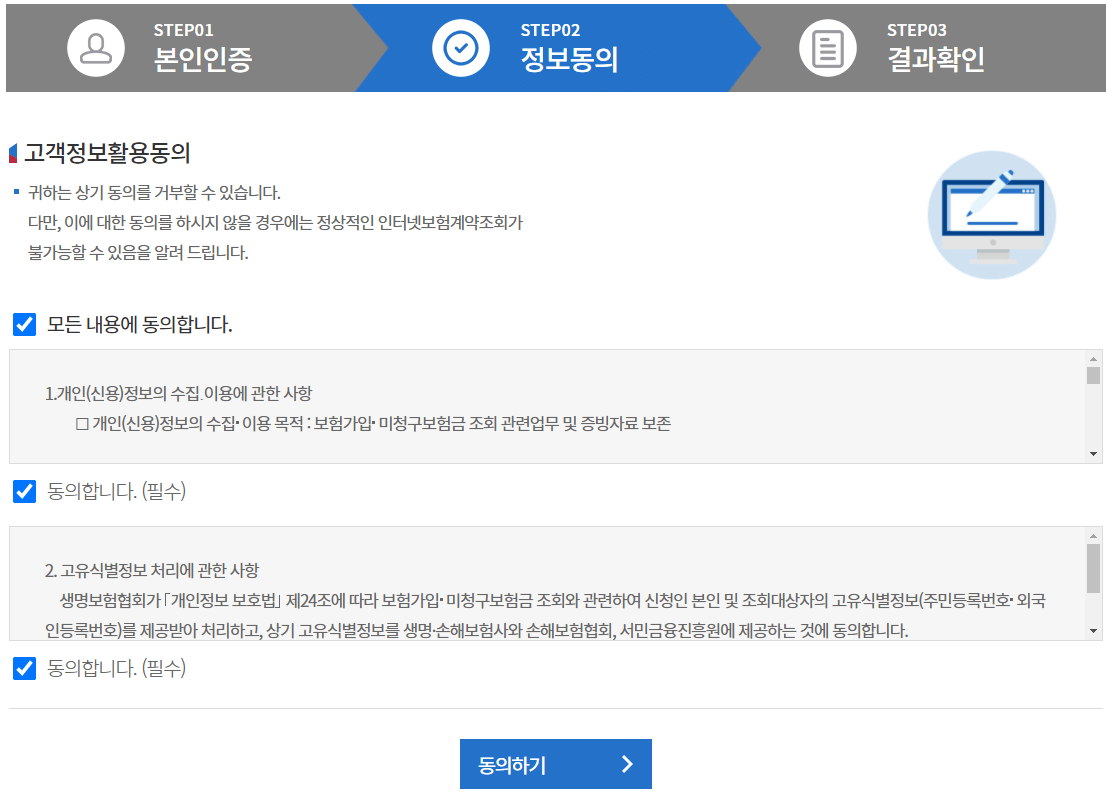Click the blue monitor illustration icon
1112x792 pixels.
[x=991, y=213]
